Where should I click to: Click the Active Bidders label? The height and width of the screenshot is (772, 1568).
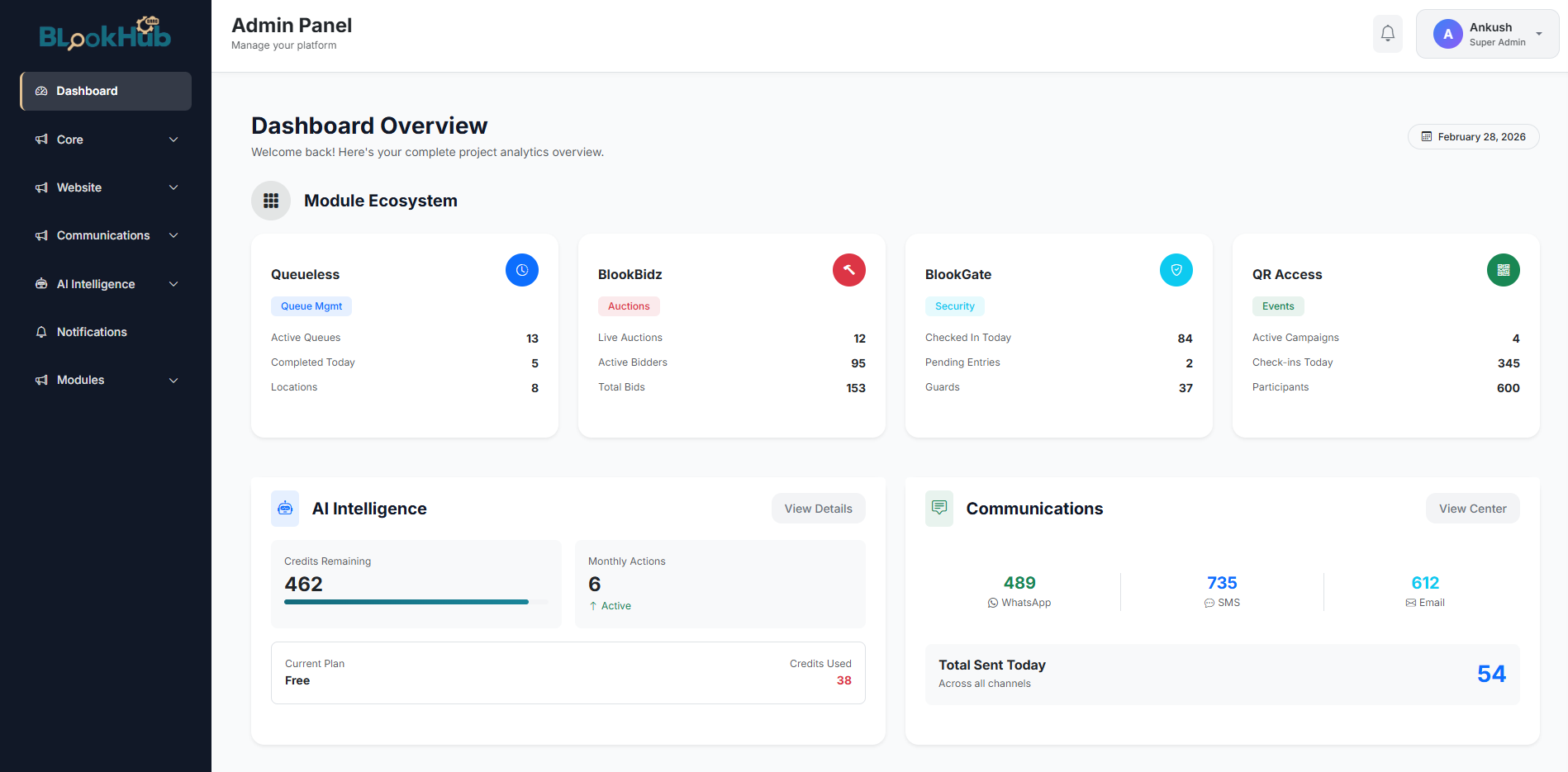[633, 362]
